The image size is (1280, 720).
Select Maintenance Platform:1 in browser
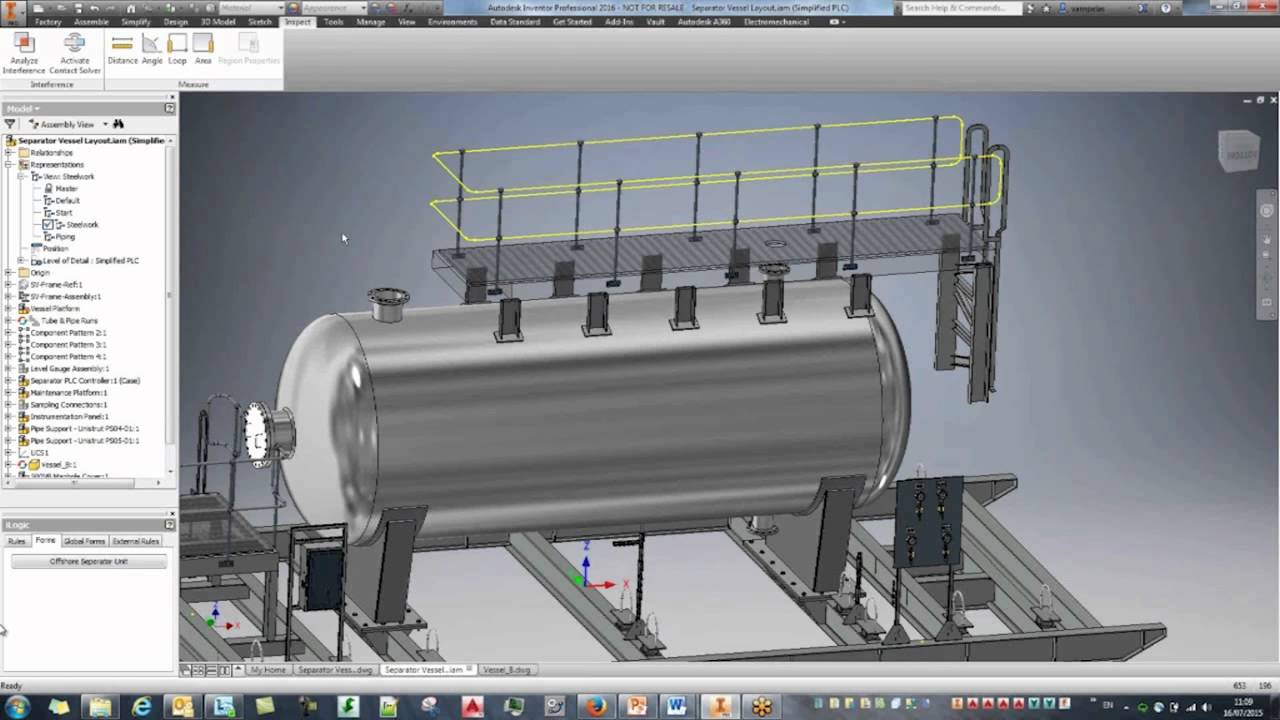(68, 393)
